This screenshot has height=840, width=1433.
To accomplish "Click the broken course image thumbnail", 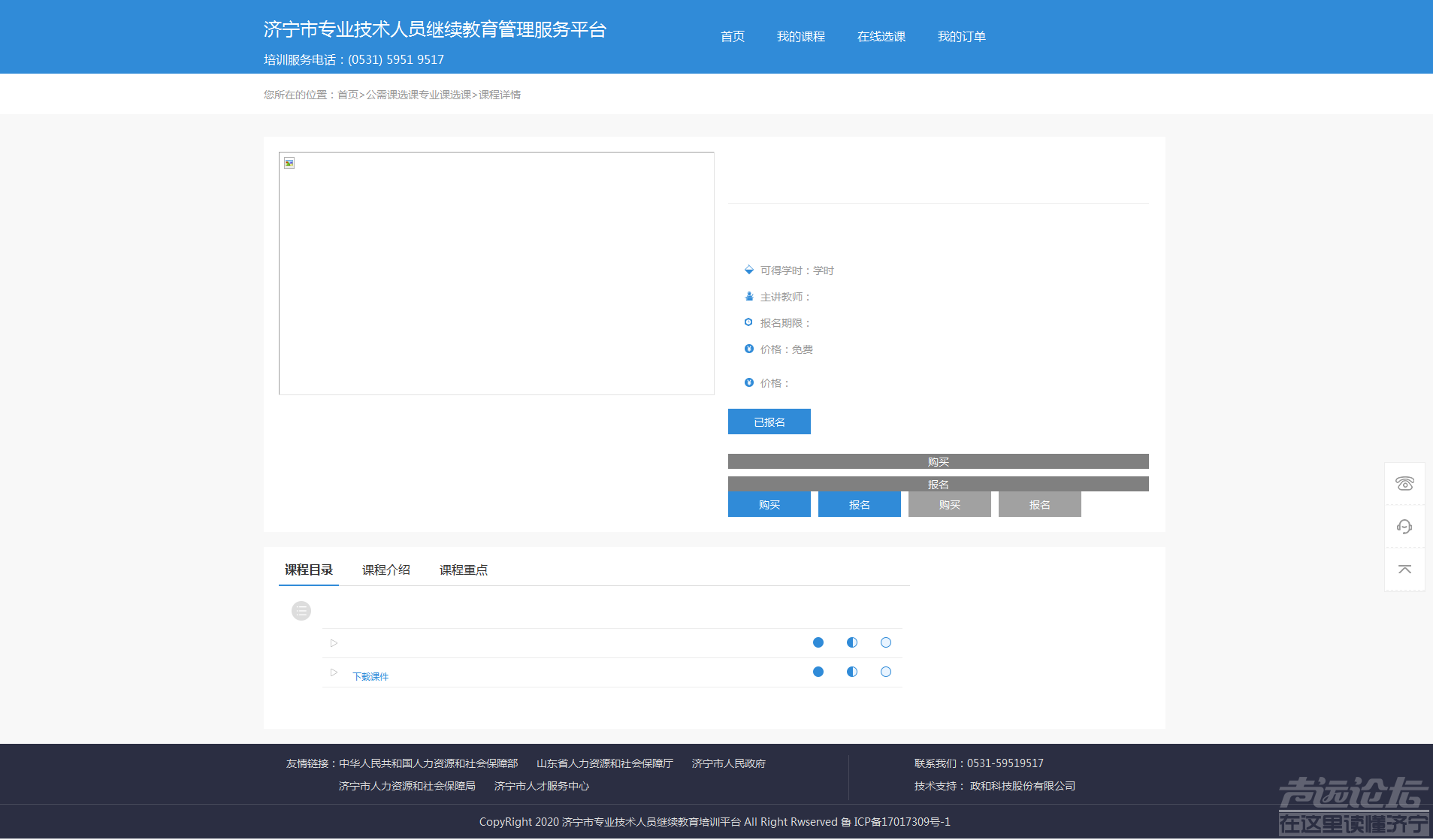I will [x=496, y=273].
